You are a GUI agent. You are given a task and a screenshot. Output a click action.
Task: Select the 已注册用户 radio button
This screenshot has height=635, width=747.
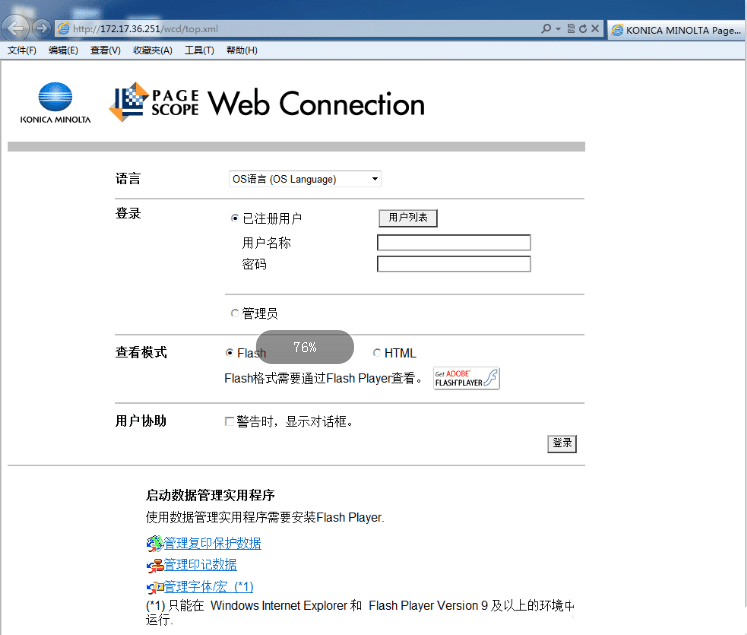click(x=234, y=218)
